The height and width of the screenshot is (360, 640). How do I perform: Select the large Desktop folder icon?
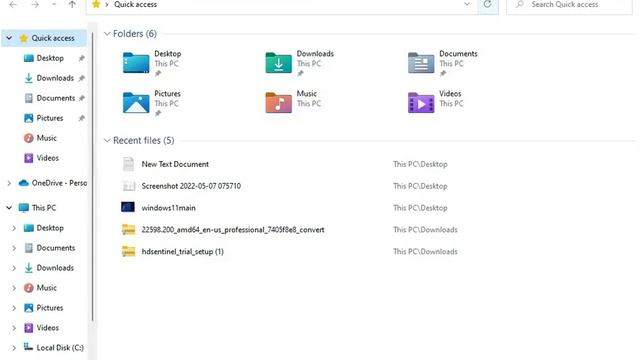[136, 63]
